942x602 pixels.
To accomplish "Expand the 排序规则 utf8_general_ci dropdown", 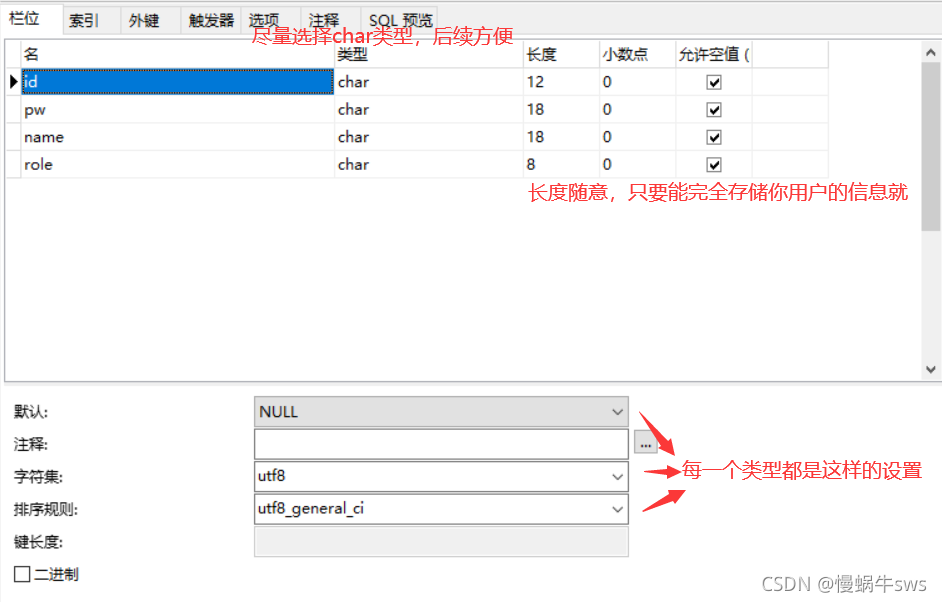I will [617, 509].
